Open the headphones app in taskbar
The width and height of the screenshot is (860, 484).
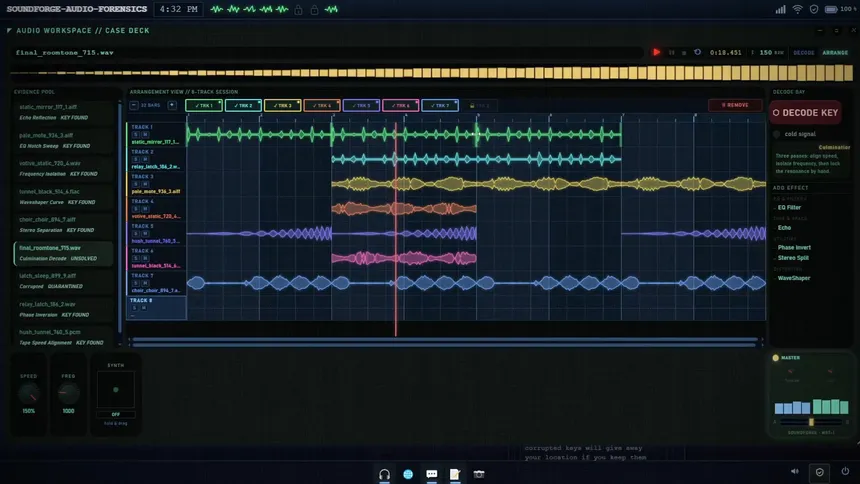[x=384, y=474]
